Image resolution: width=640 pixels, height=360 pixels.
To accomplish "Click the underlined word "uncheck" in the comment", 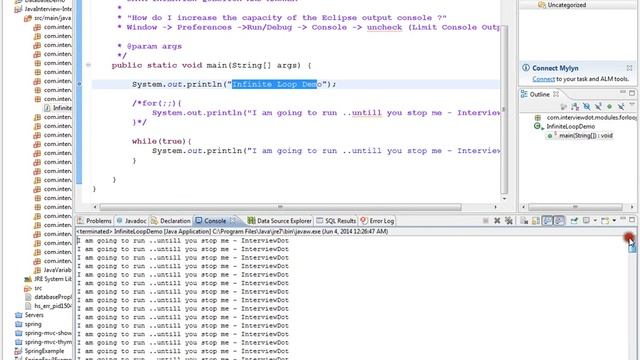I will [384, 27].
